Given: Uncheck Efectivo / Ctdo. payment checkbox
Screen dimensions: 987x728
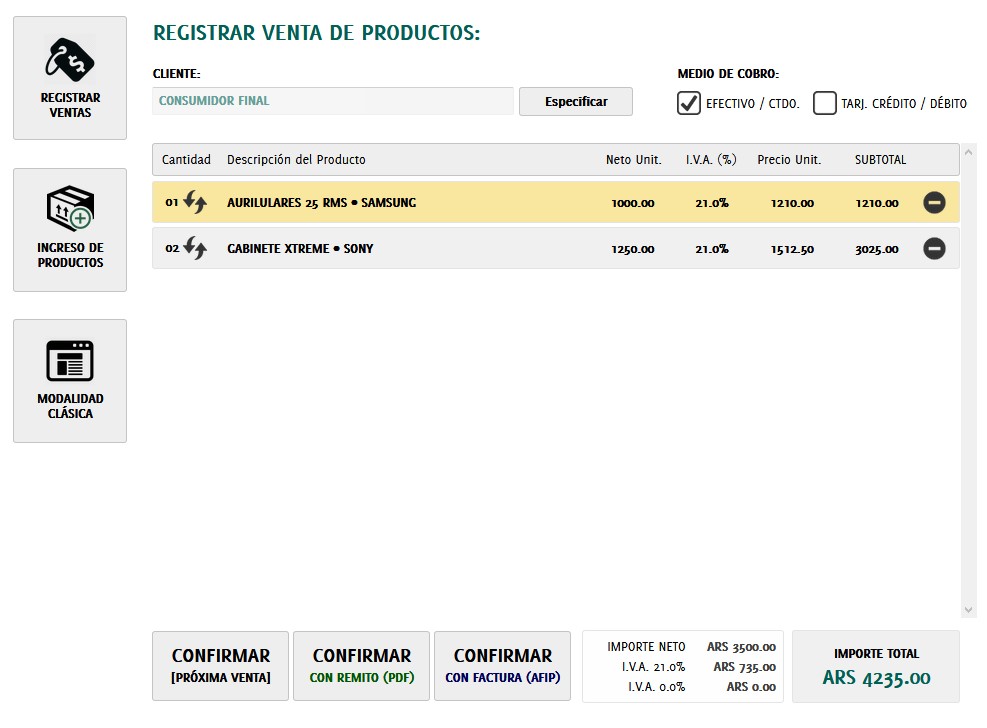Looking at the screenshot, I should point(689,103).
